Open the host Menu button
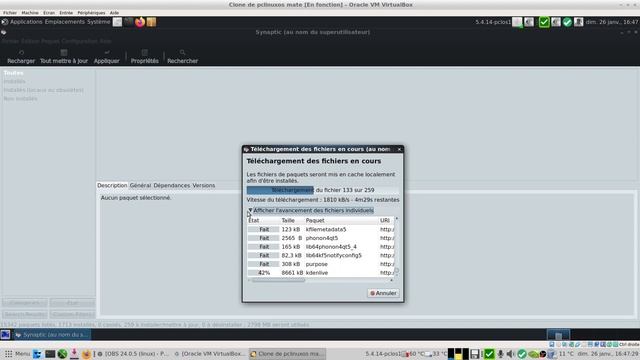Image resolution: width=640 pixels, height=360 pixels. click(x=18, y=353)
